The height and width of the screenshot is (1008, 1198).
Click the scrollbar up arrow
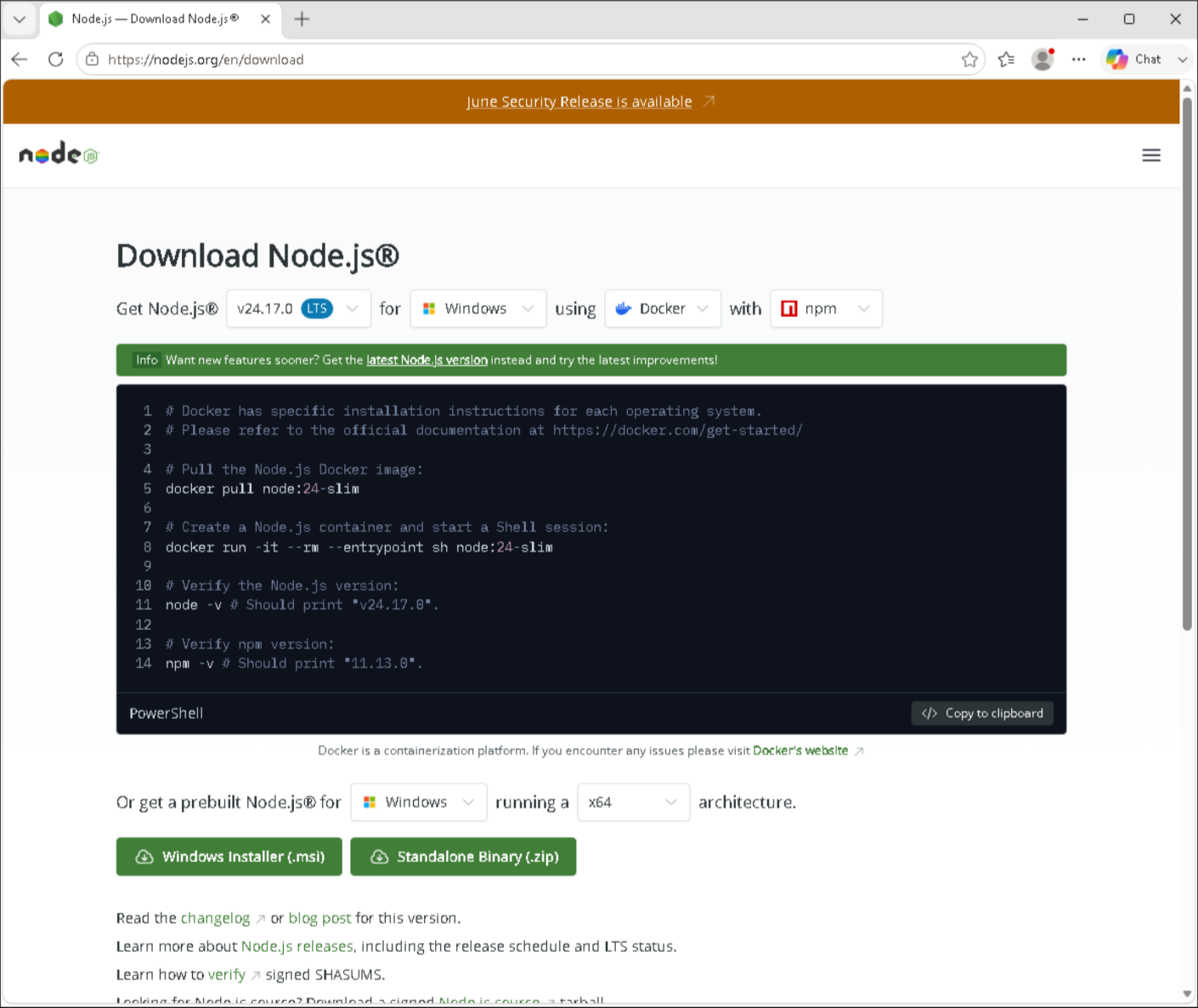point(1187,88)
